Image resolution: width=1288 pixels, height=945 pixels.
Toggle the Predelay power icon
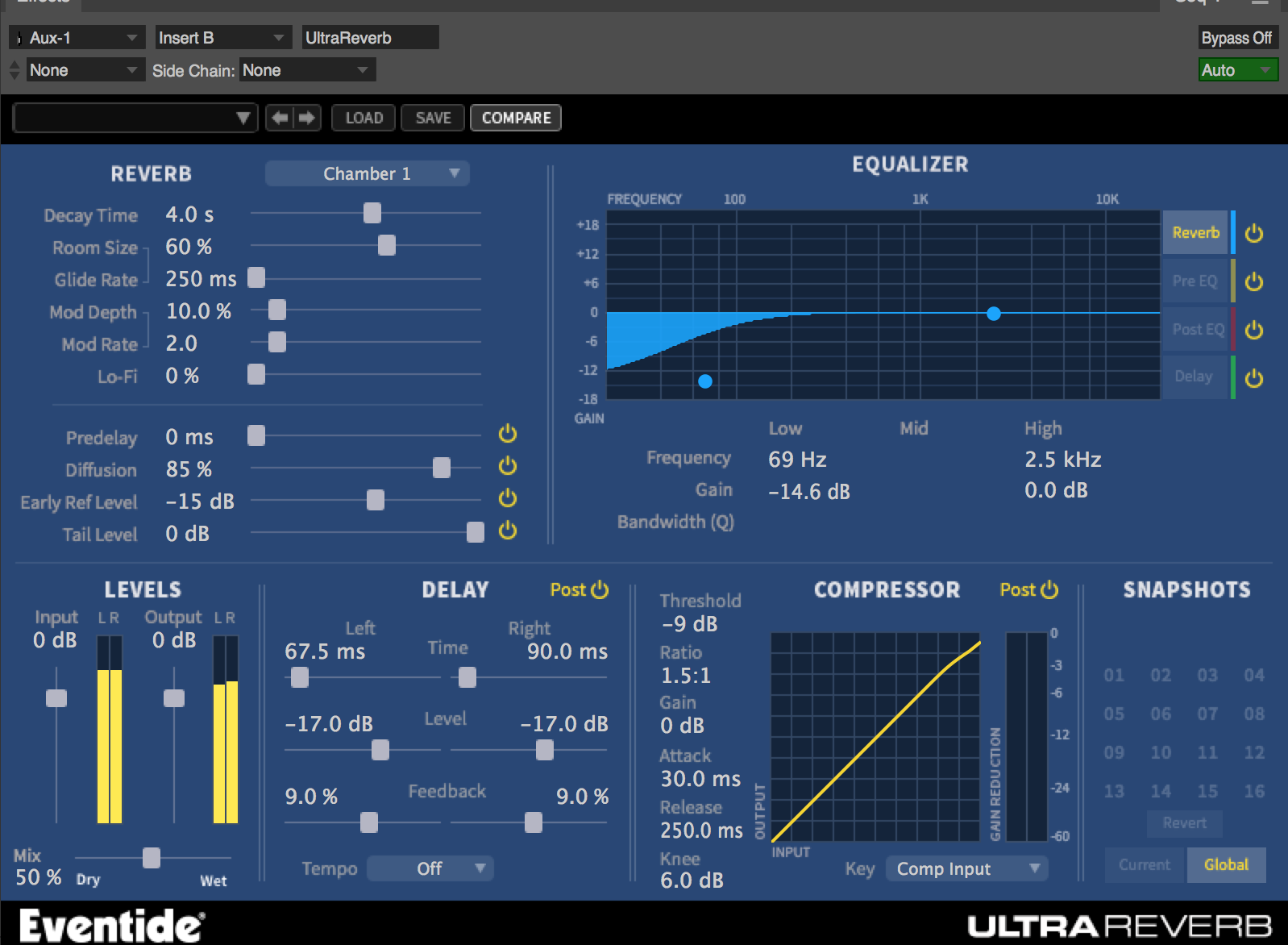click(x=508, y=434)
